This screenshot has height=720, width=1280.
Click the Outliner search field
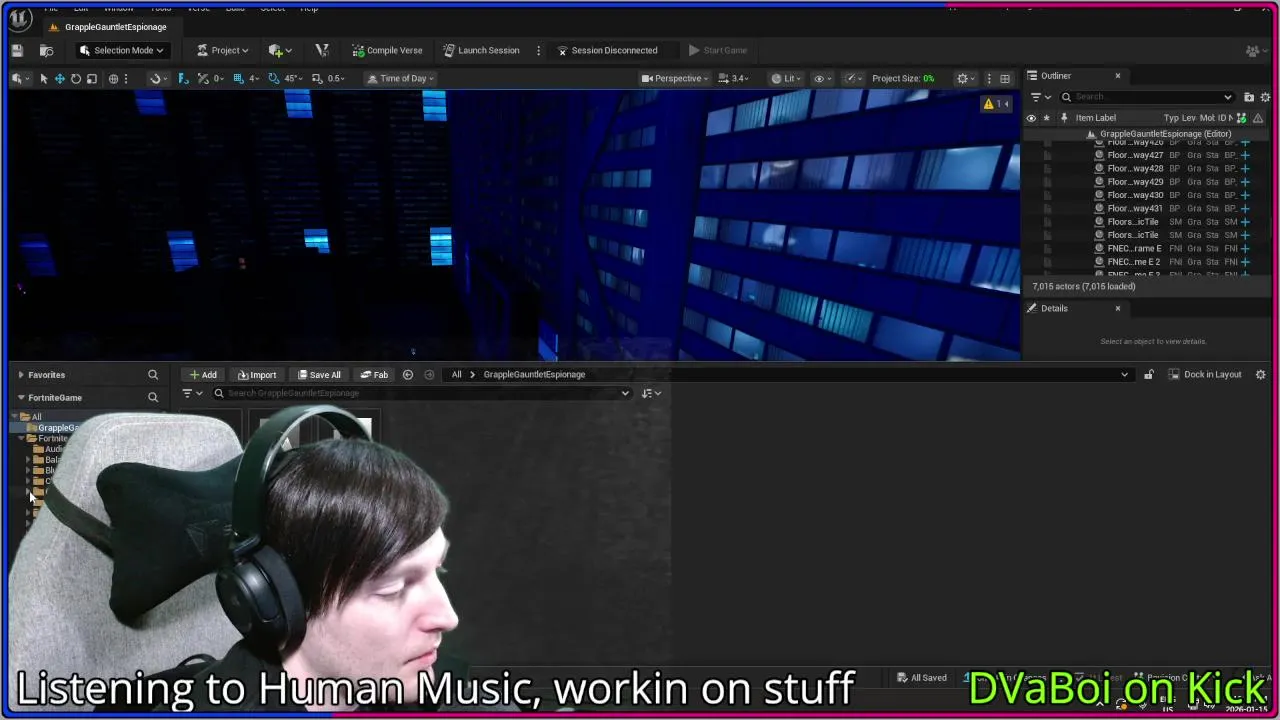point(1146,97)
